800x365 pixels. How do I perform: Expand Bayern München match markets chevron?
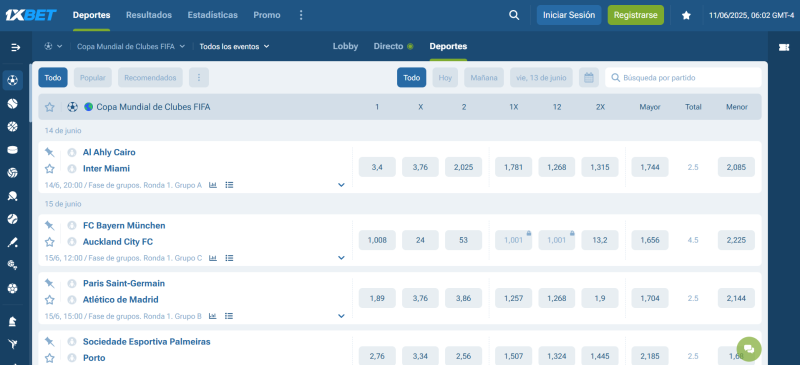[x=341, y=258]
